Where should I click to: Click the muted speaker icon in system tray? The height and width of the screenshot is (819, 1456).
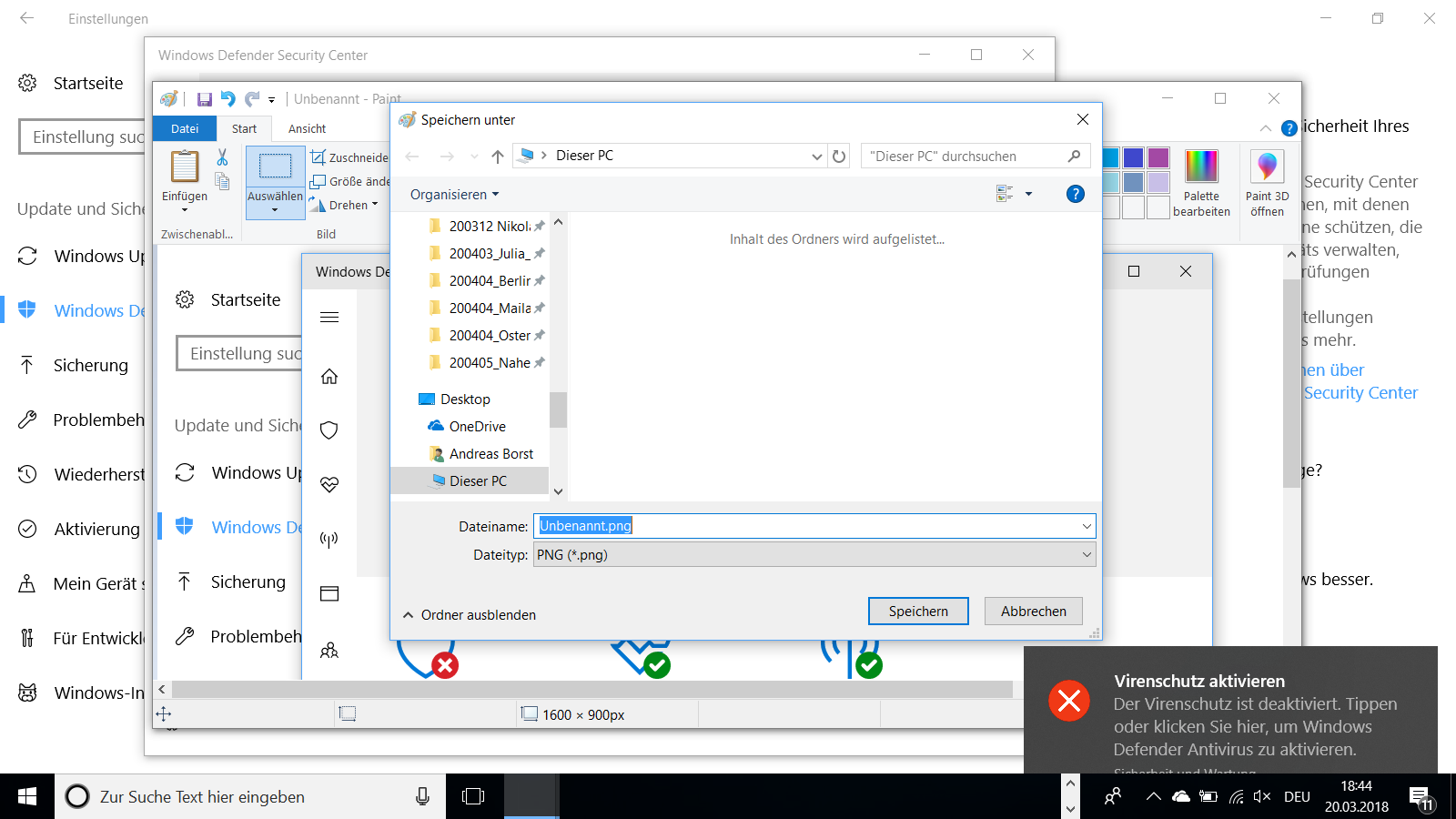click(x=1262, y=797)
